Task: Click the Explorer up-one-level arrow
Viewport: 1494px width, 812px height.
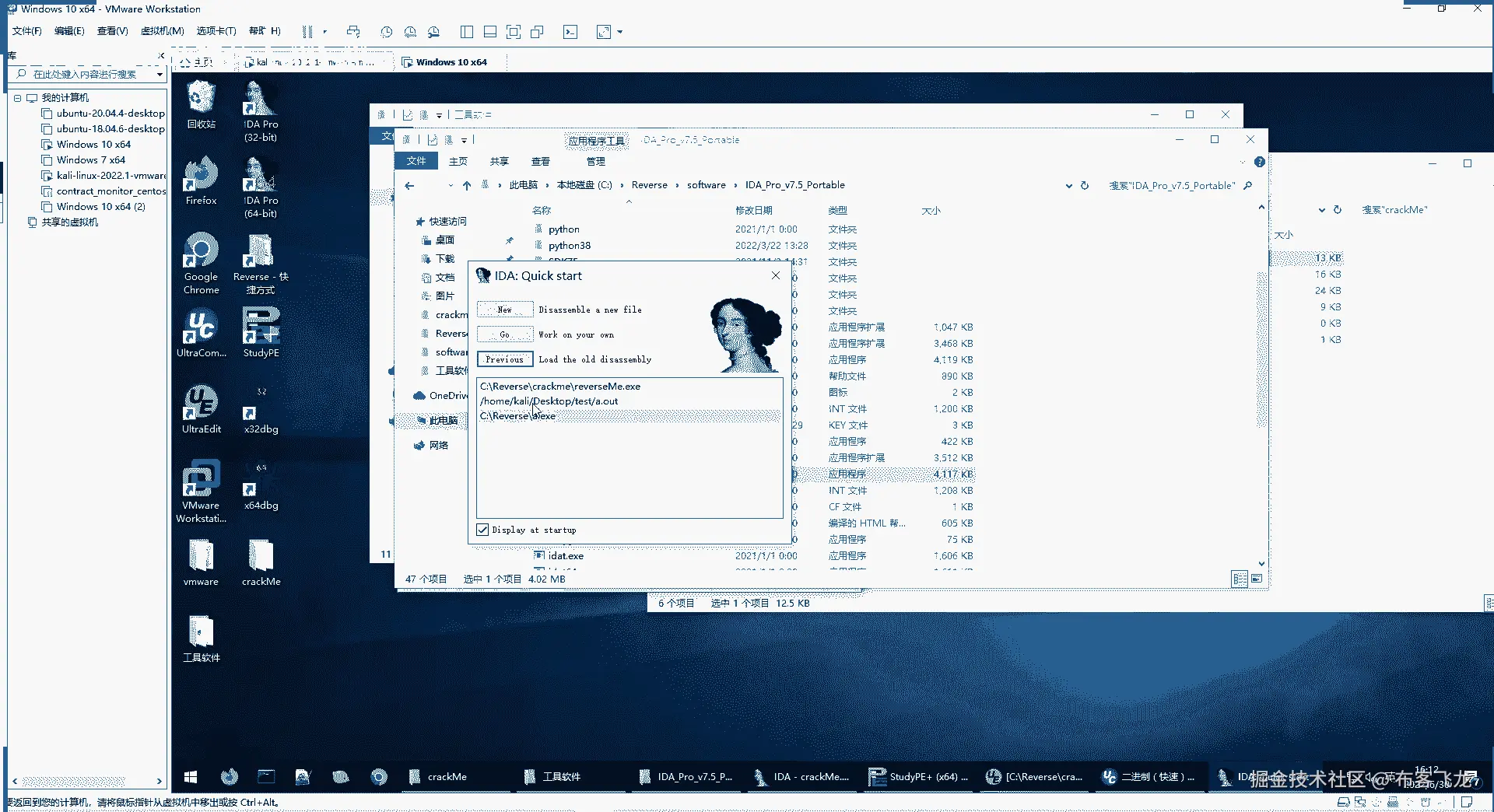Action: tap(467, 185)
